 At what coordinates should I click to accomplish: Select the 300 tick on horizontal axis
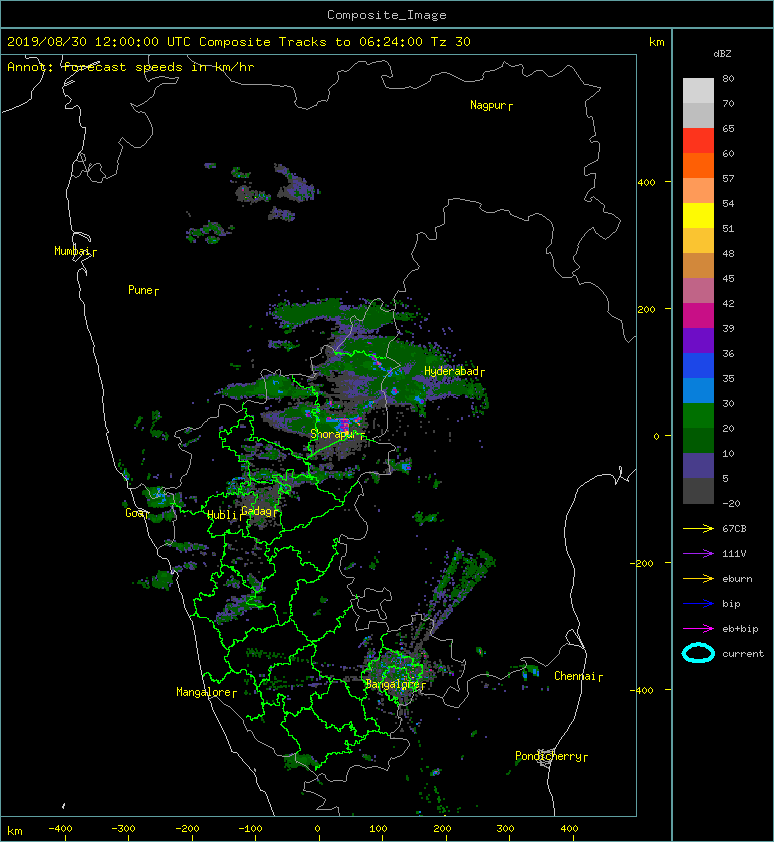pos(505,829)
